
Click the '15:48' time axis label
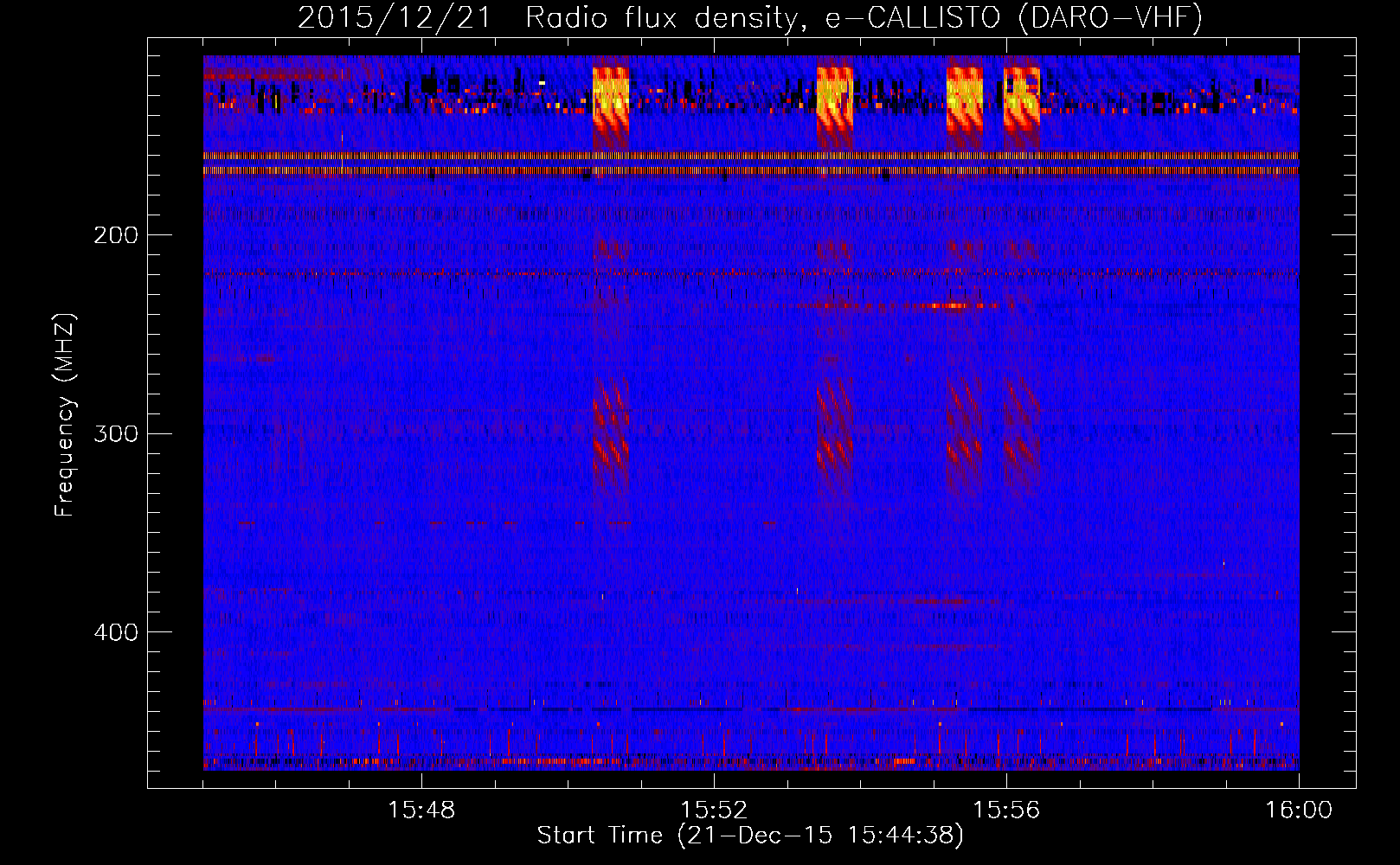[x=421, y=811]
